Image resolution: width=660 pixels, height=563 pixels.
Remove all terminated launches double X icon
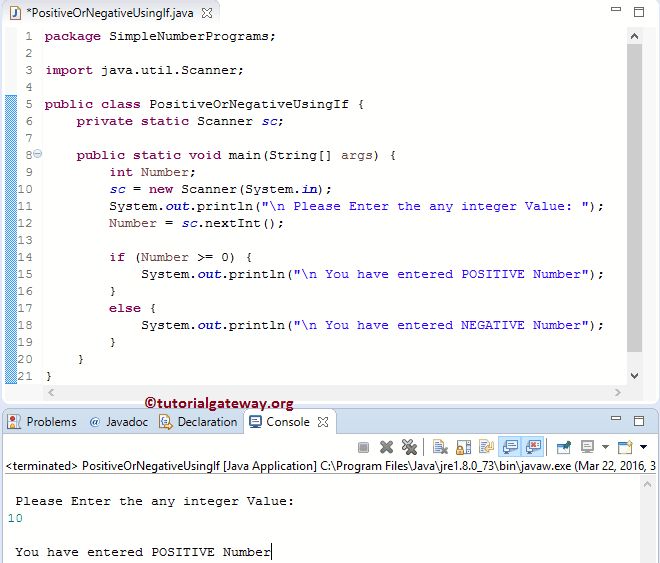[x=409, y=447]
